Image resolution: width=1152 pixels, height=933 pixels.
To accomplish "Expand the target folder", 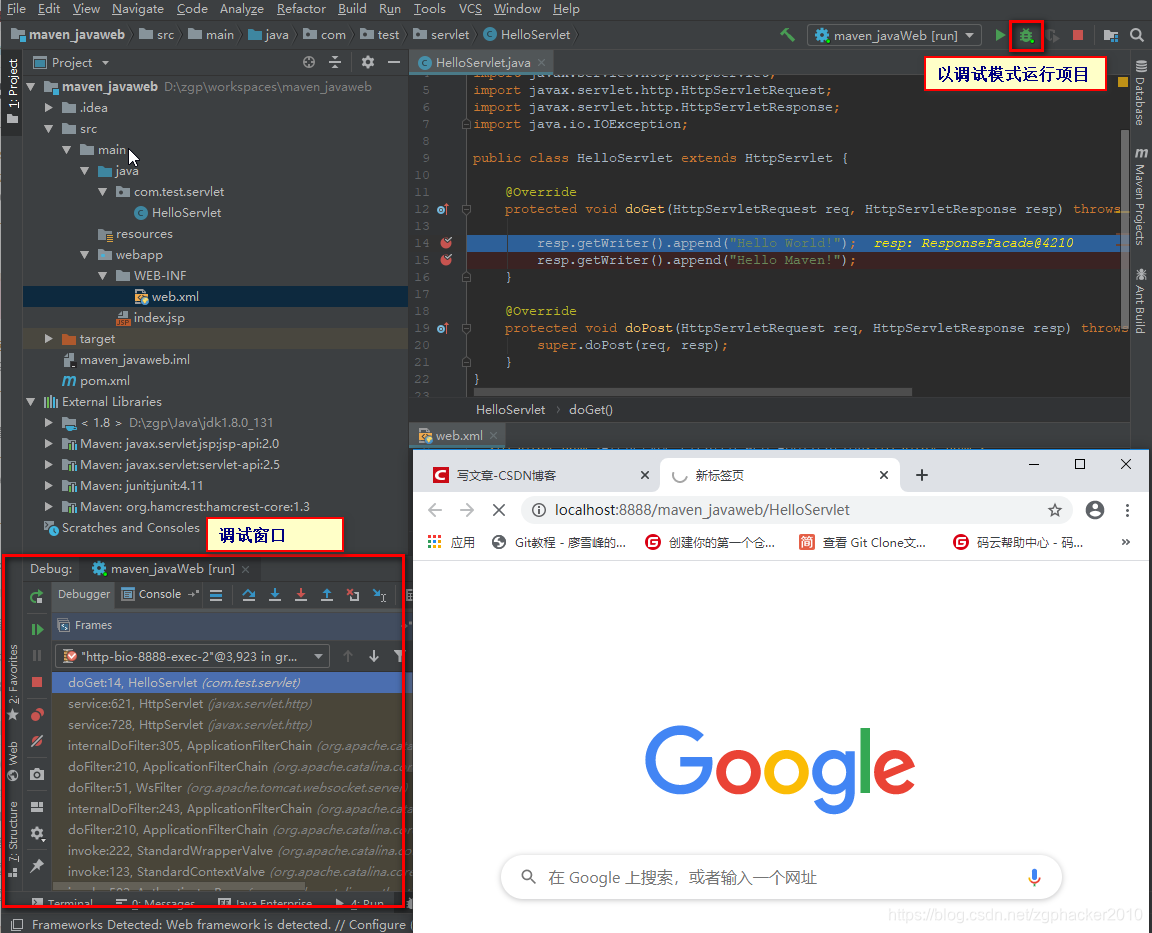I will (x=48, y=339).
